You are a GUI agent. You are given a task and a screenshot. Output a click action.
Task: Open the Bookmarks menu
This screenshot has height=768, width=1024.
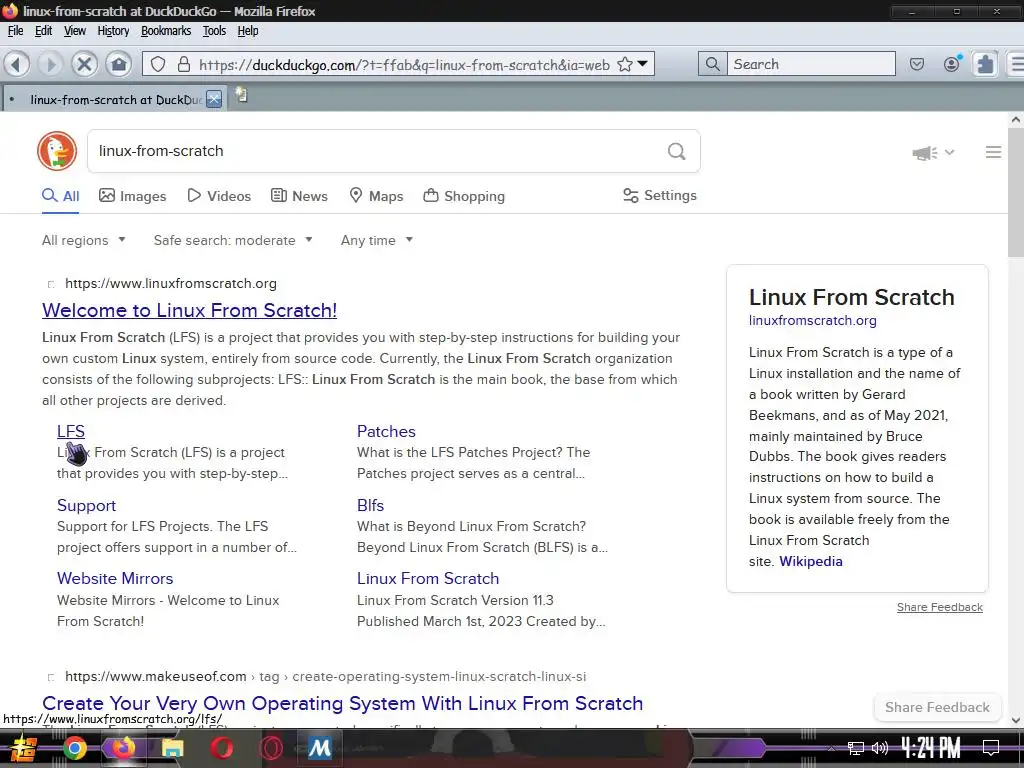(x=166, y=31)
